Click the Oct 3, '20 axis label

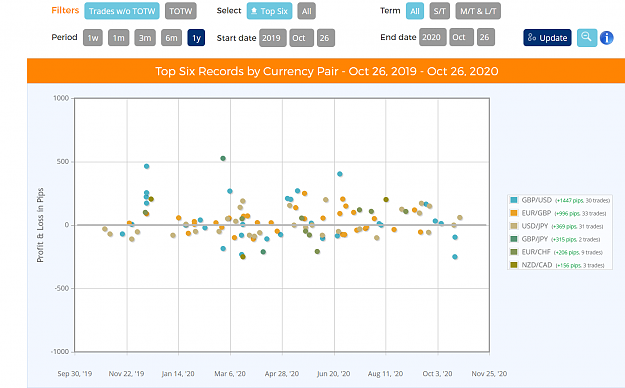[x=437, y=374]
